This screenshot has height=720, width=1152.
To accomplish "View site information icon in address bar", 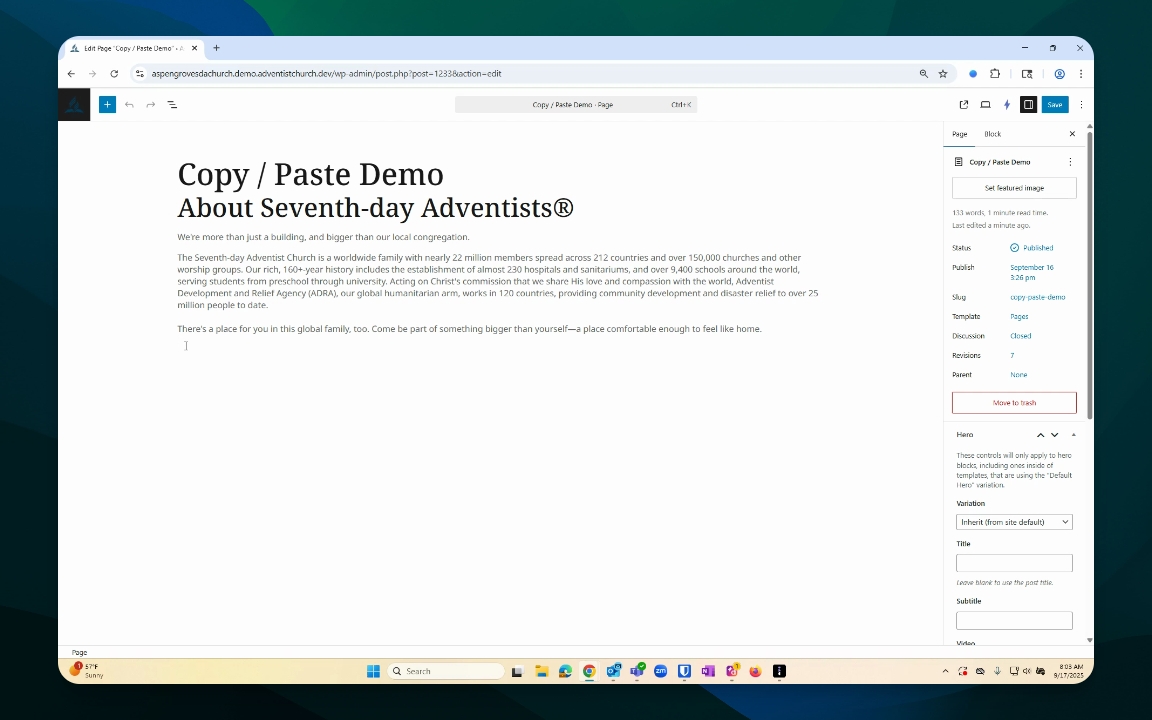I will [140, 73].
